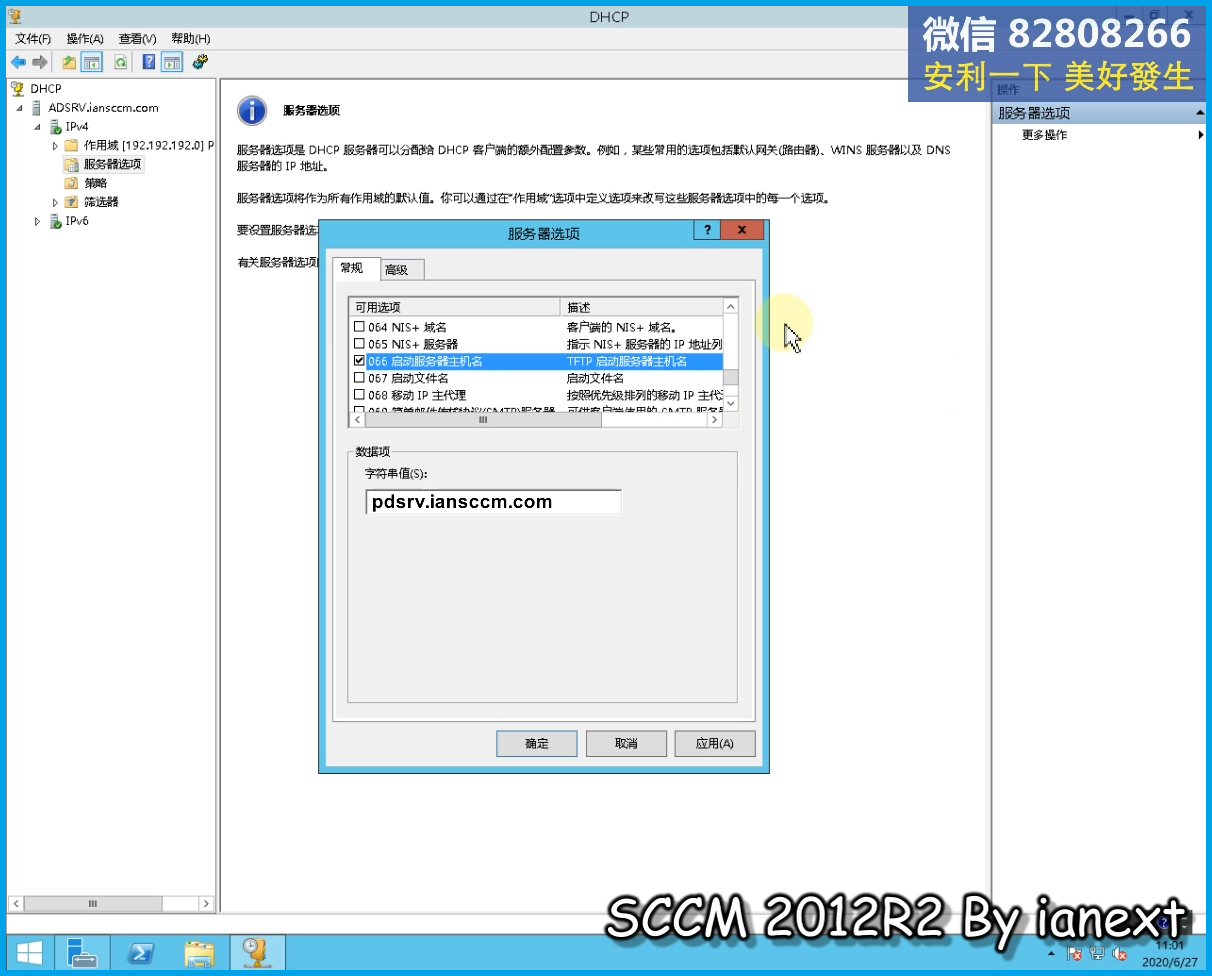The width and height of the screenshot is (1212, 976).
Task: Open Server Manager from the taskbar
Action: (82, 953)
